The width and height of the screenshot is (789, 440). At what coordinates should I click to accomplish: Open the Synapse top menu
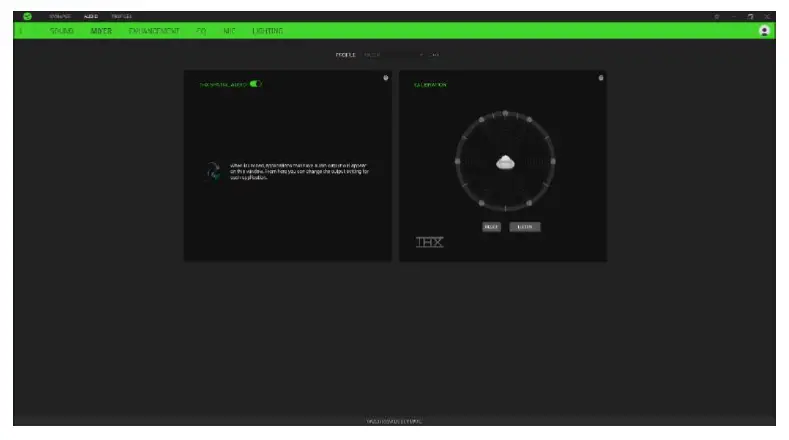[60, 17]
